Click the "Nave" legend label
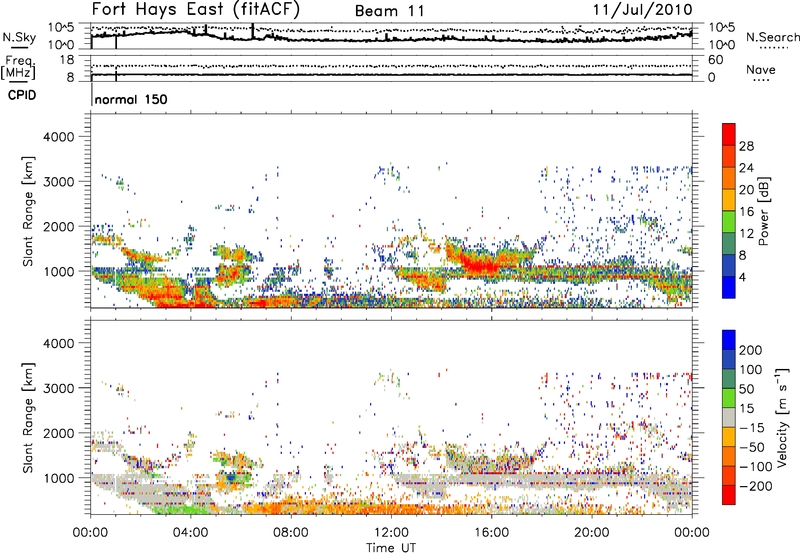Viewport: 800px width, 554px height. (x=761, y=70)
